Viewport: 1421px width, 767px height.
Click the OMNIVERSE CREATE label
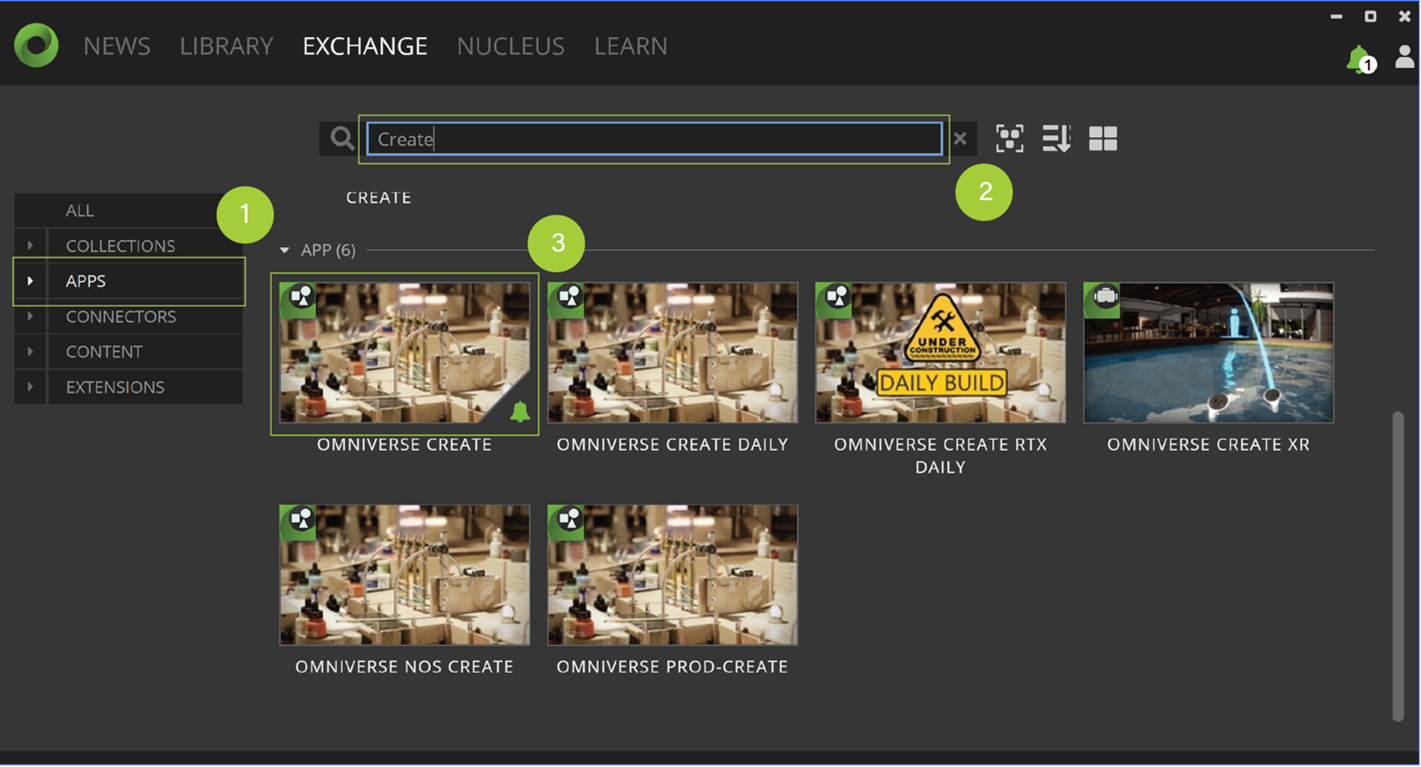(x=404, y=444)
